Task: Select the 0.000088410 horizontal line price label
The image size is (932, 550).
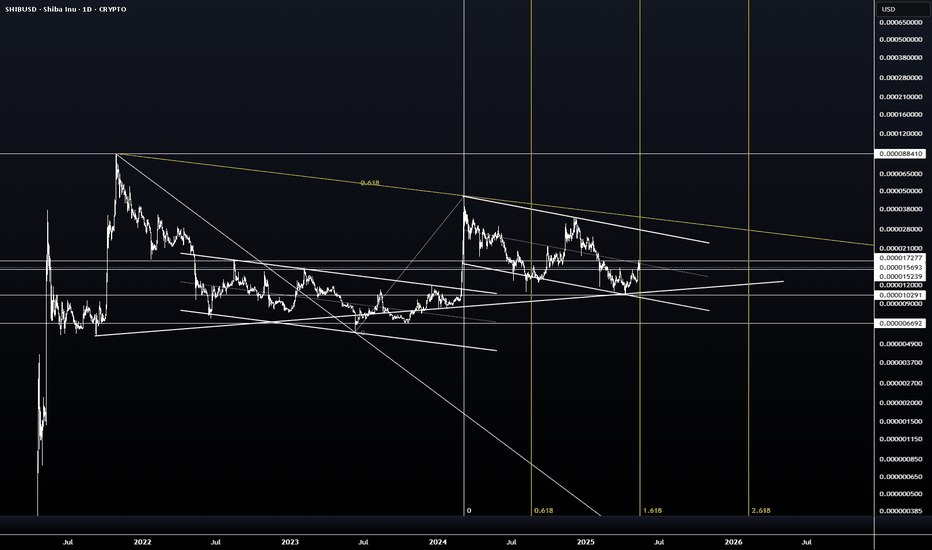Action: pos(900,154)
